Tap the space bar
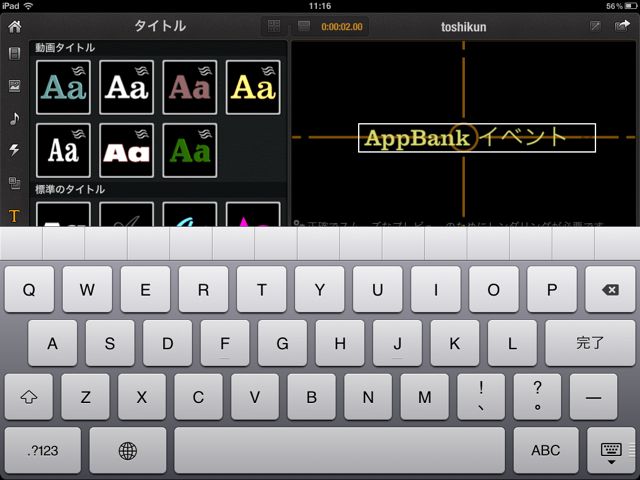 [340, 450]
